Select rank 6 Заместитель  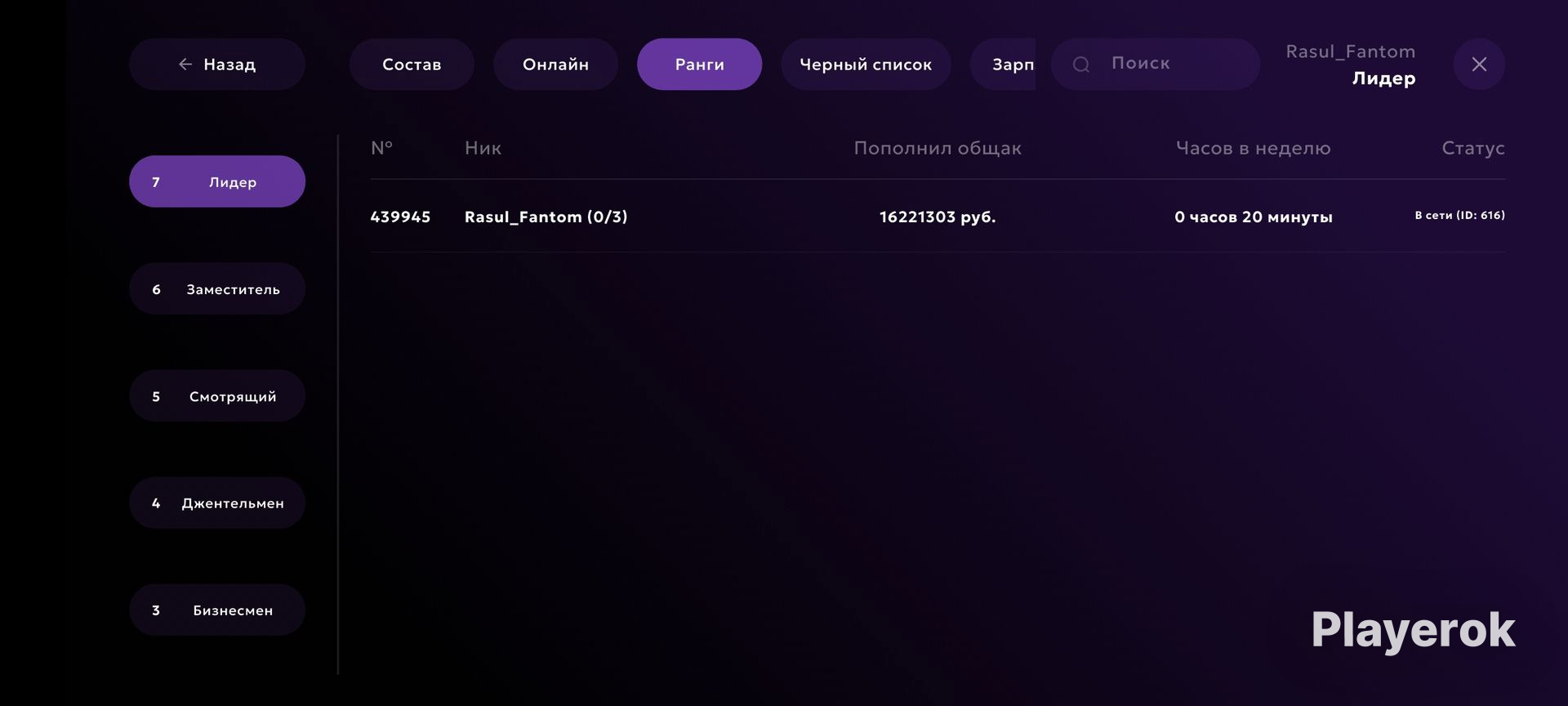[x=217, y=288]
